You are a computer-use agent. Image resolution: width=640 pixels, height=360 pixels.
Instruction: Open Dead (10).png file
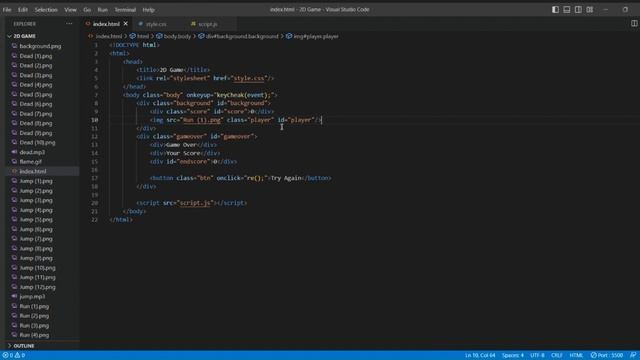[x=37, y=142]
